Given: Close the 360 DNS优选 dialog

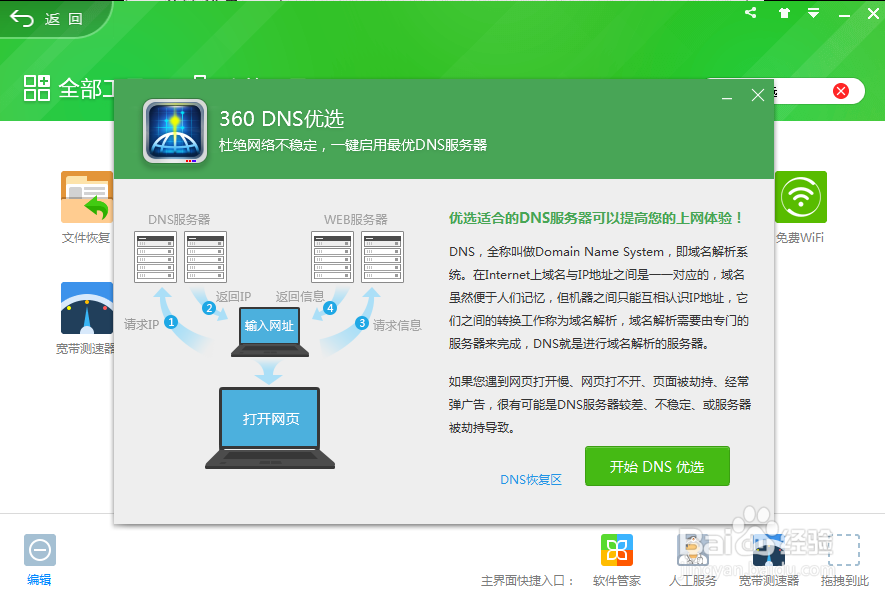Looking at the screenshot, I should coord(757,95).
